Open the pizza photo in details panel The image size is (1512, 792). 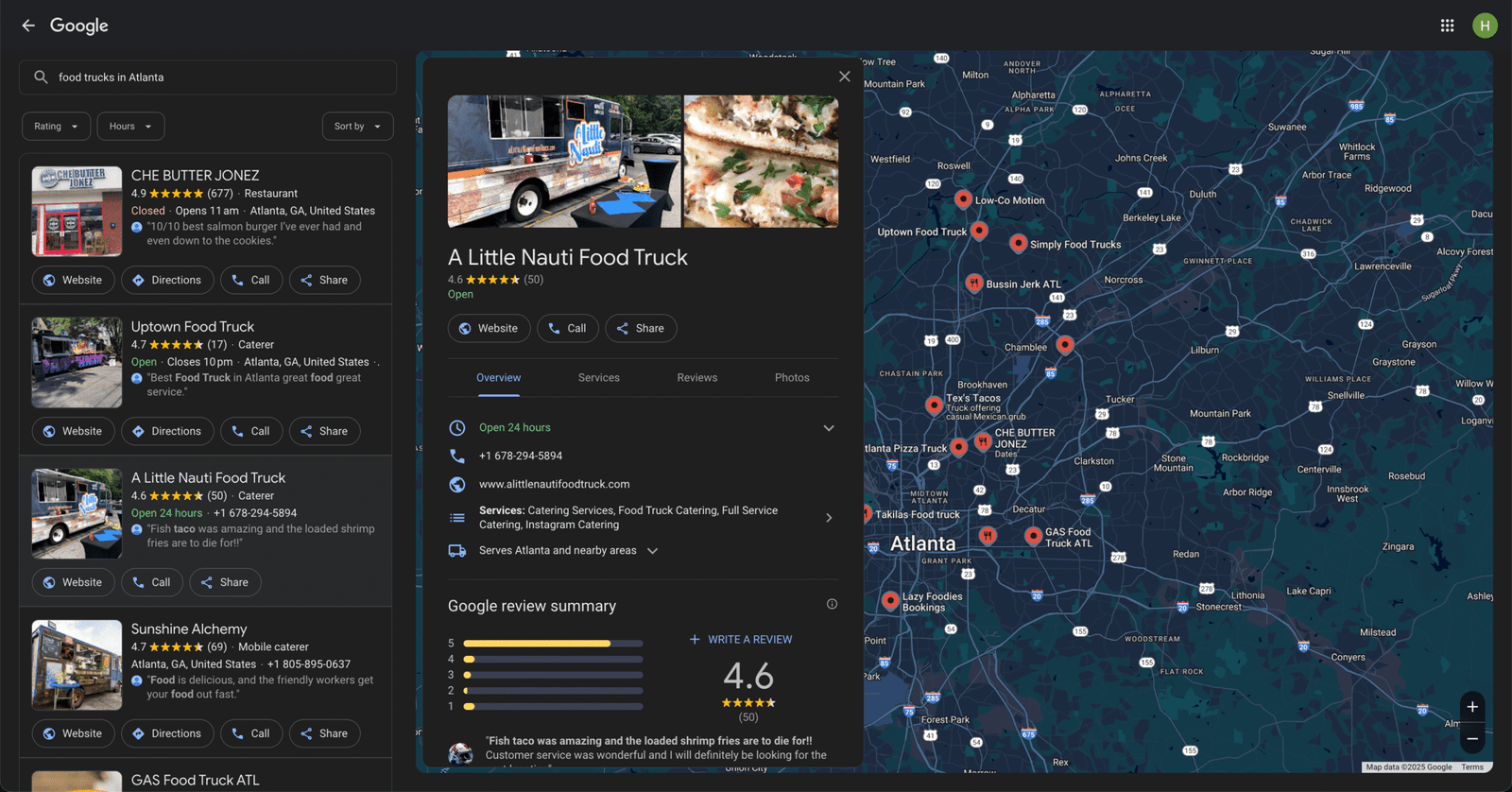click(x=761, y=162)
